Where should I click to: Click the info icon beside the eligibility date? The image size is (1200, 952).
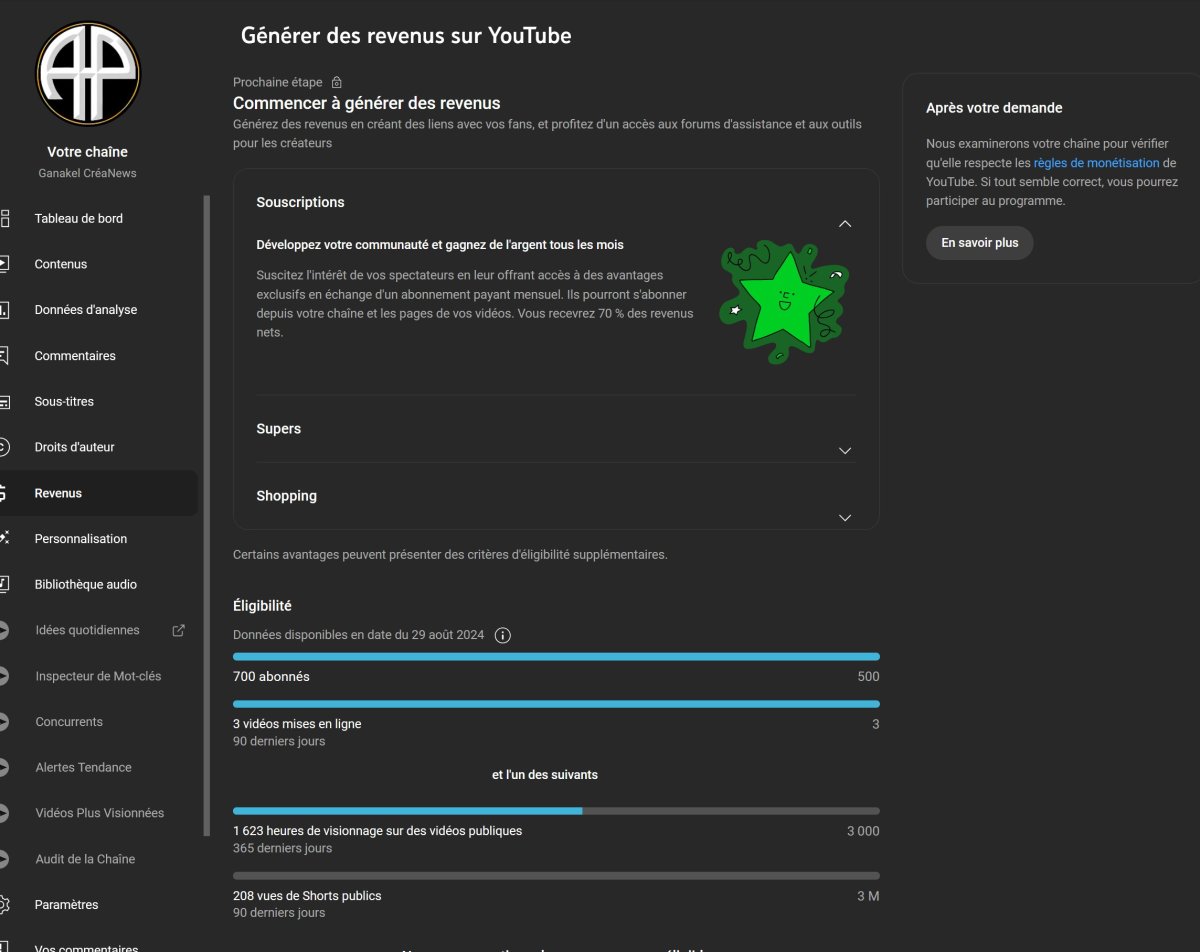[x=503, y=635]
